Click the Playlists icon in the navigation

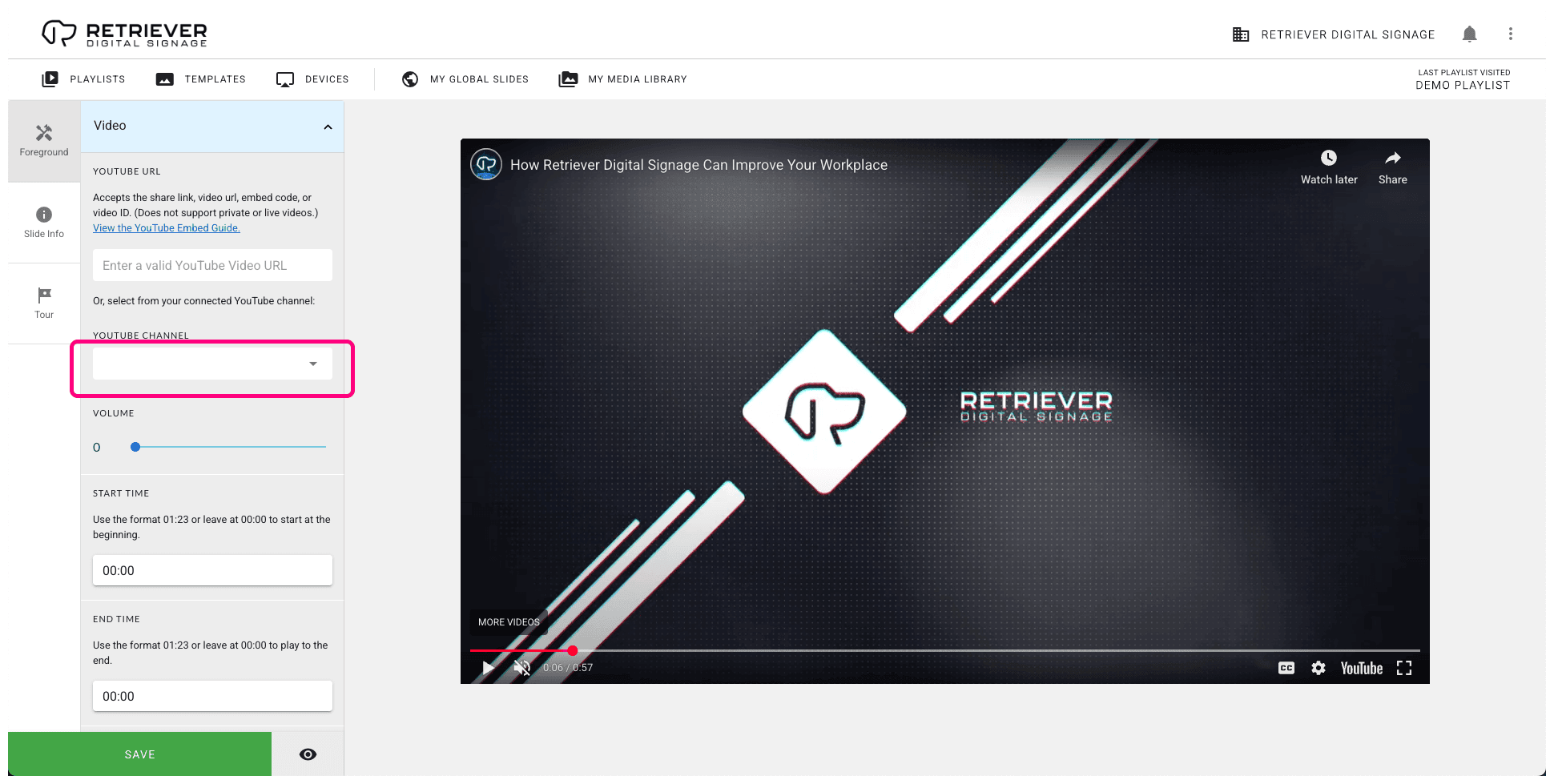pyautogui.click(x=50, y=79)
